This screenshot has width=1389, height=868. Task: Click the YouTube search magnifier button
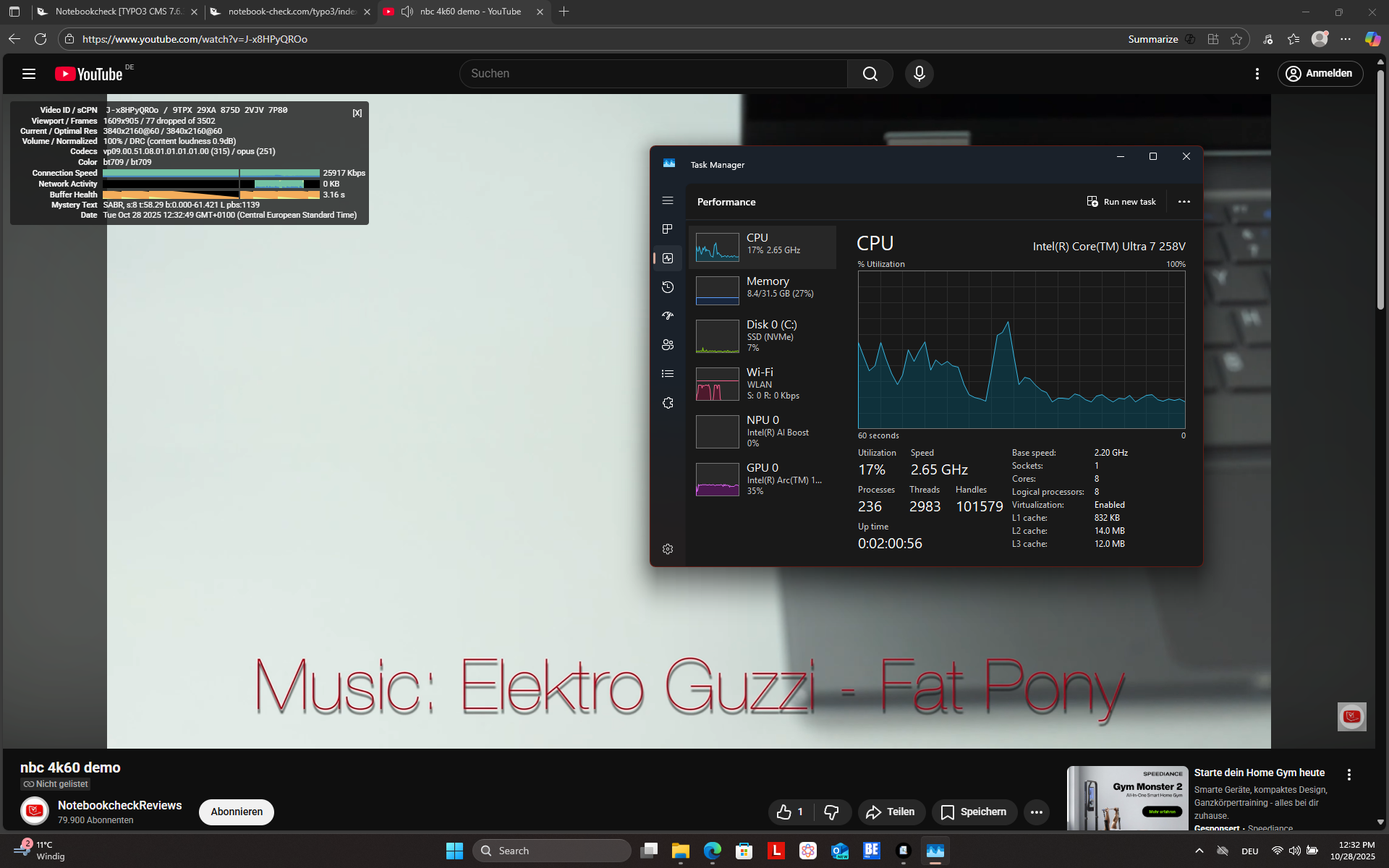point(870,74)
